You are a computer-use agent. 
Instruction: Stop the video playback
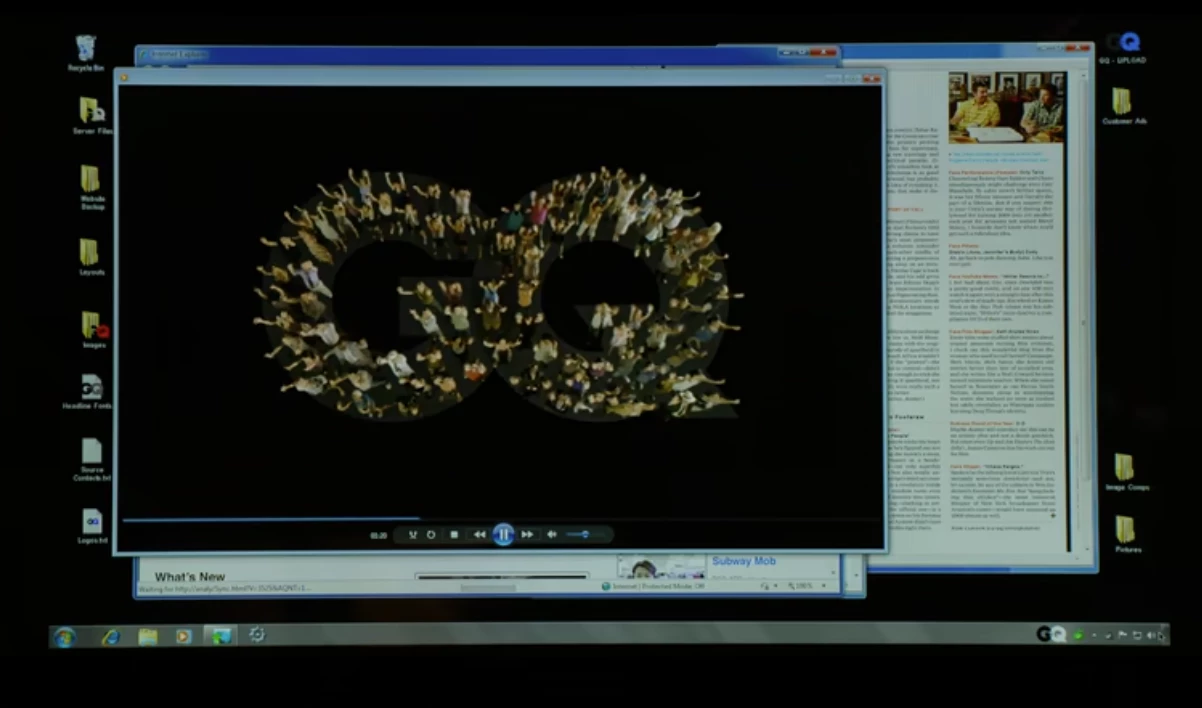click(454, 535)
